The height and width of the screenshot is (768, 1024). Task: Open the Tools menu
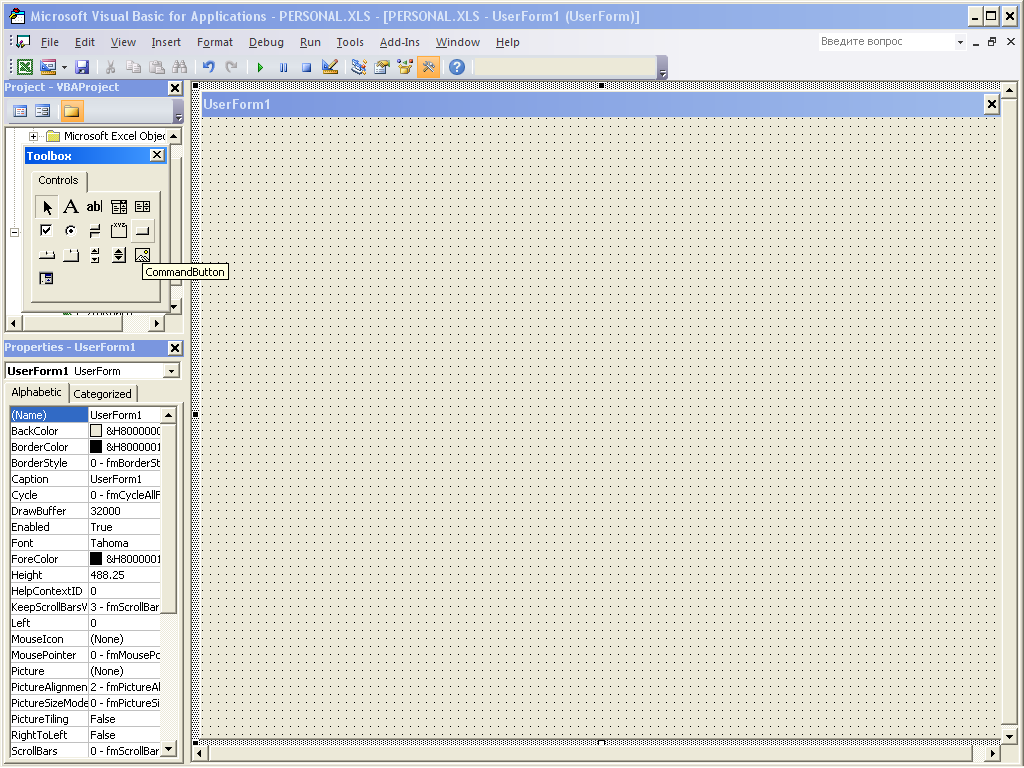(x=350, y=42)
